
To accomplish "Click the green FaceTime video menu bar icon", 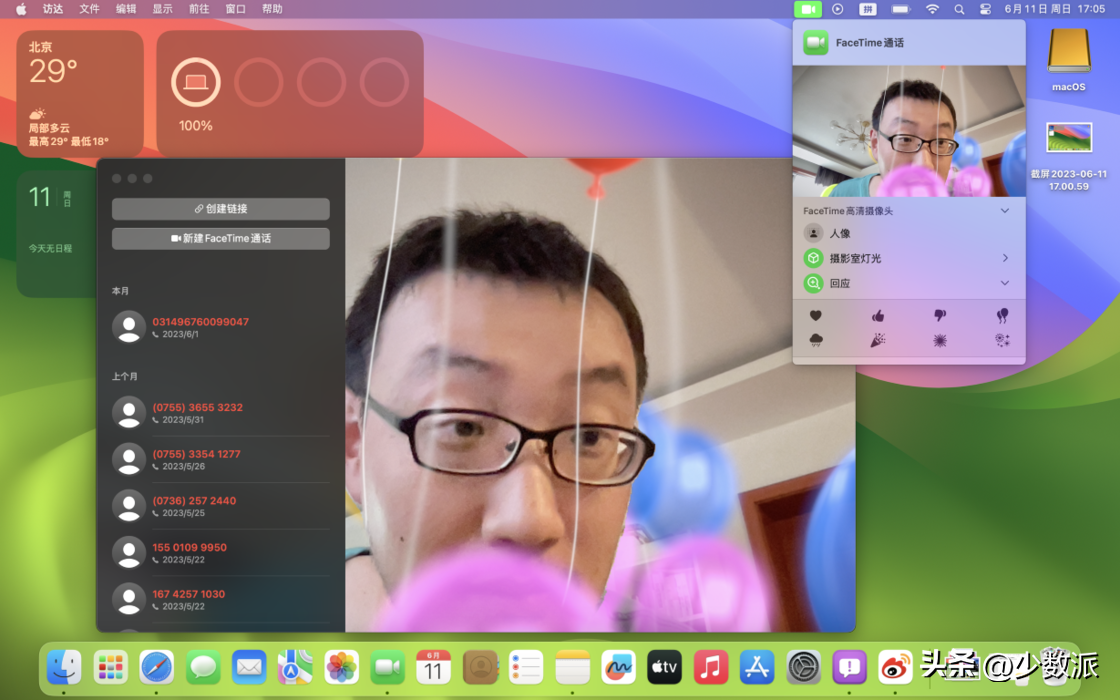I will pos(808,9).
